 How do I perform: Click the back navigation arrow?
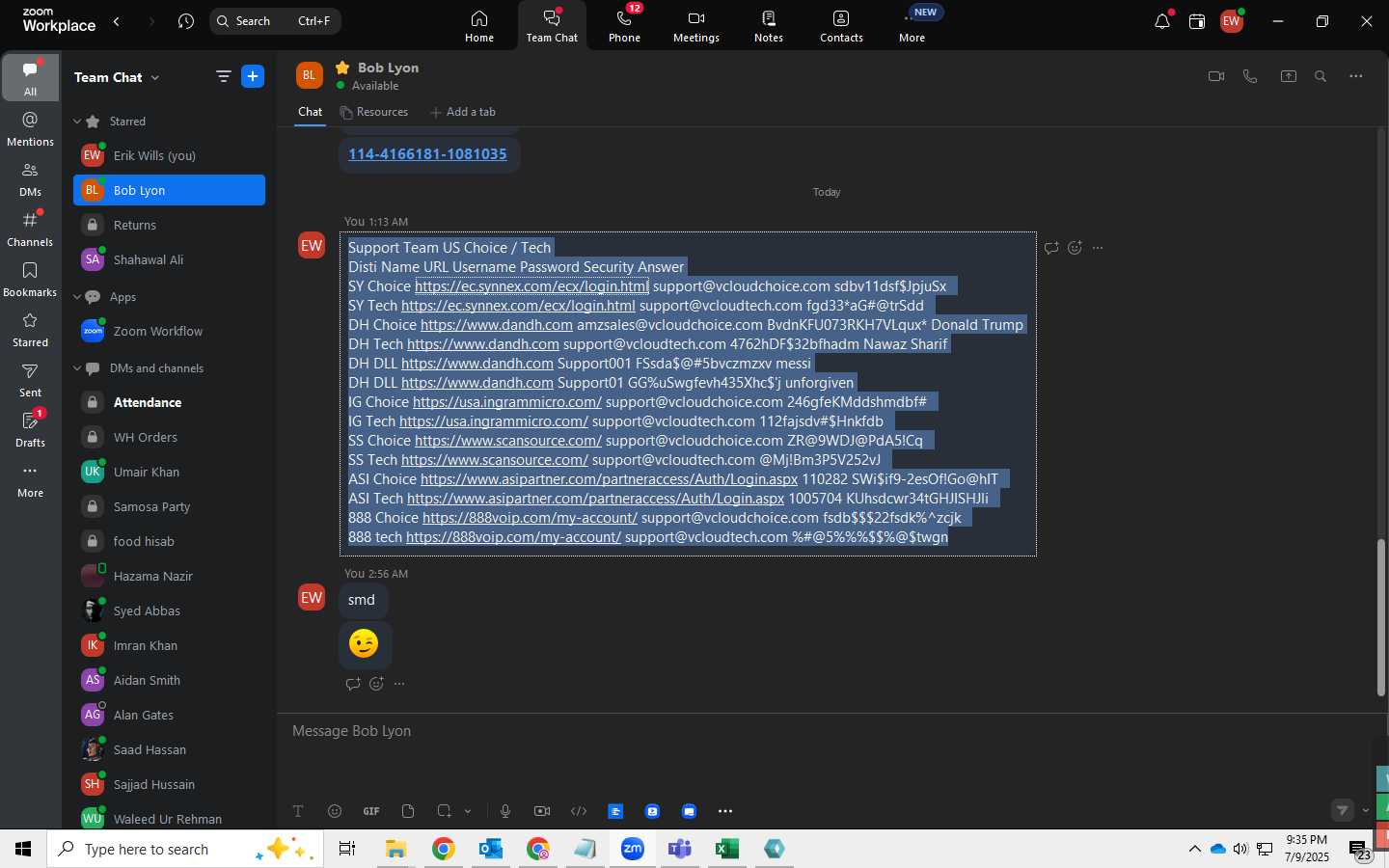coord(117,21)
